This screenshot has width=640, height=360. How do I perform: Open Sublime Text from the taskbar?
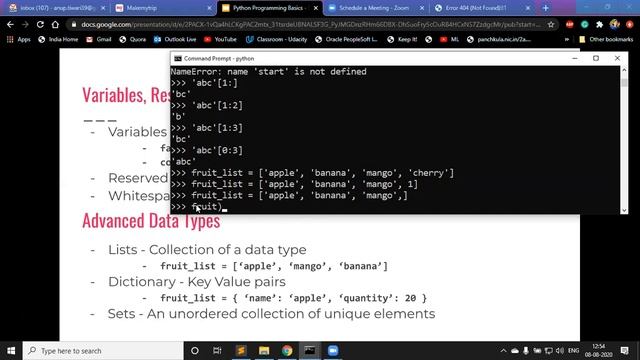coord(241,351)
